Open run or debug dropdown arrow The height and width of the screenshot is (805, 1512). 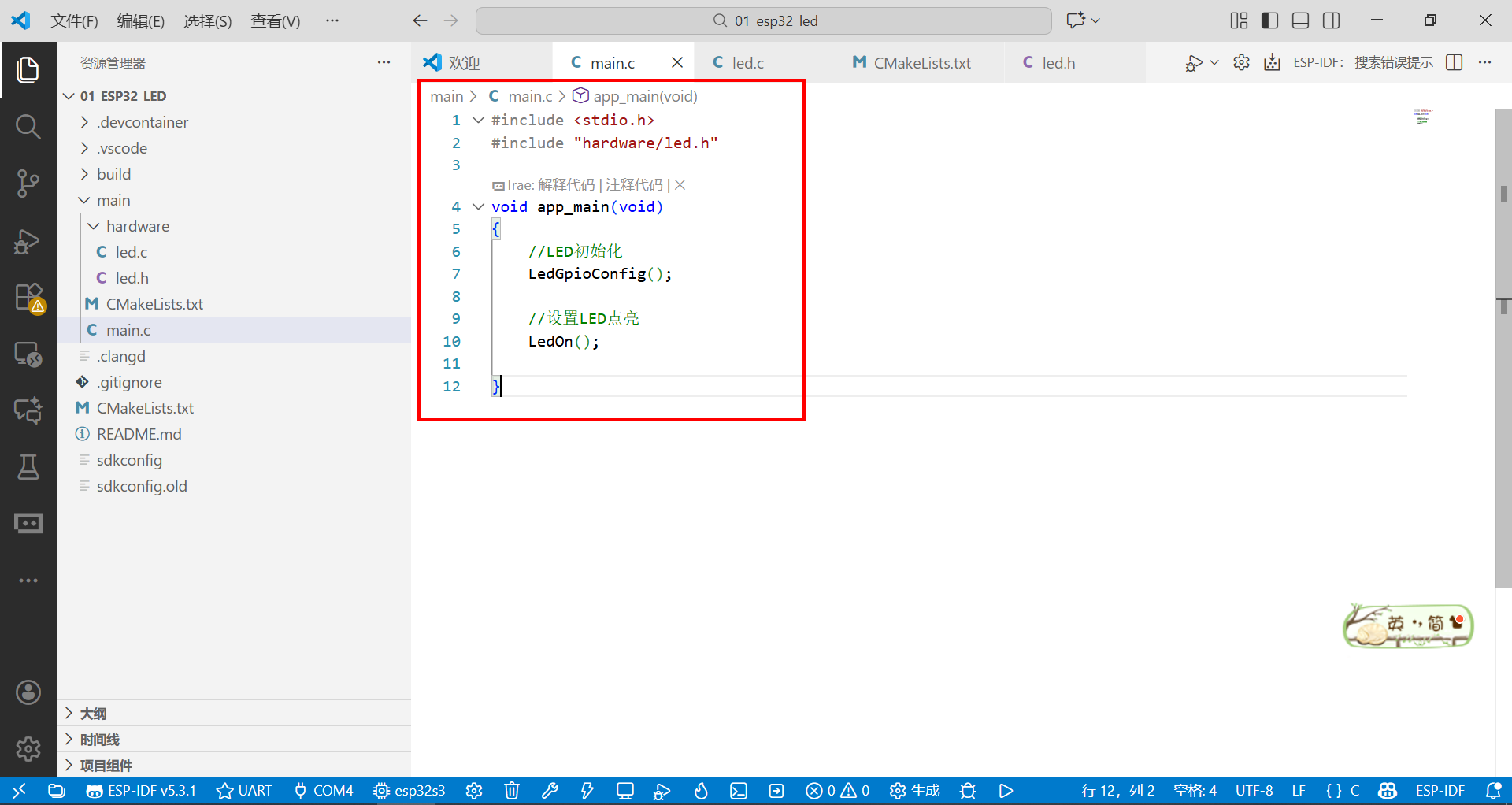pos(1214,62)
